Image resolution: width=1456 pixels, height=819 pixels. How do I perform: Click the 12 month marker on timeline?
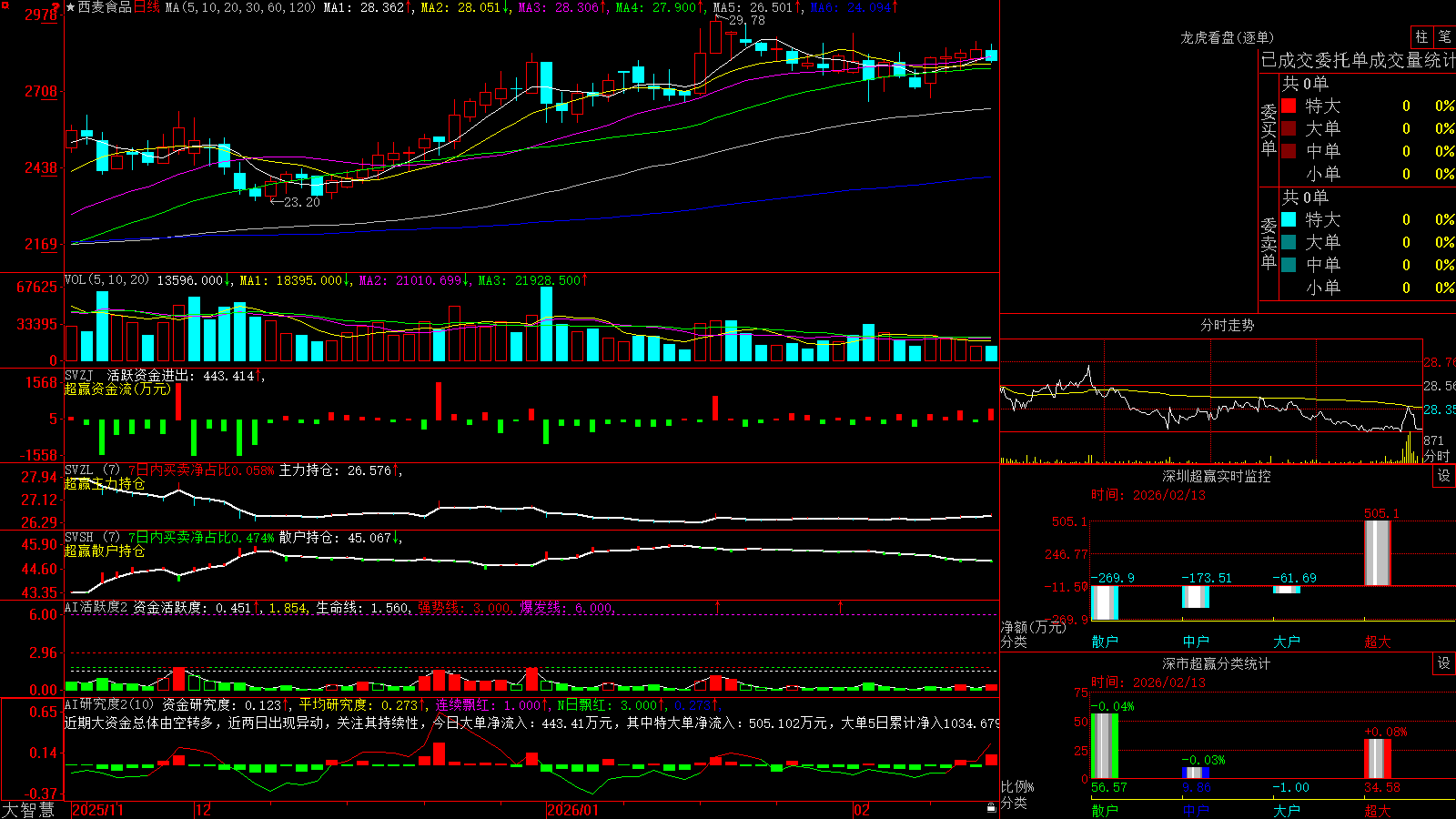(204, 810)
